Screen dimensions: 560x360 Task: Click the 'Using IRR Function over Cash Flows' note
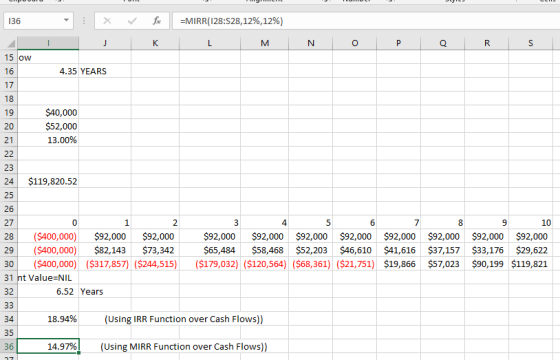[x=184, y=319]
